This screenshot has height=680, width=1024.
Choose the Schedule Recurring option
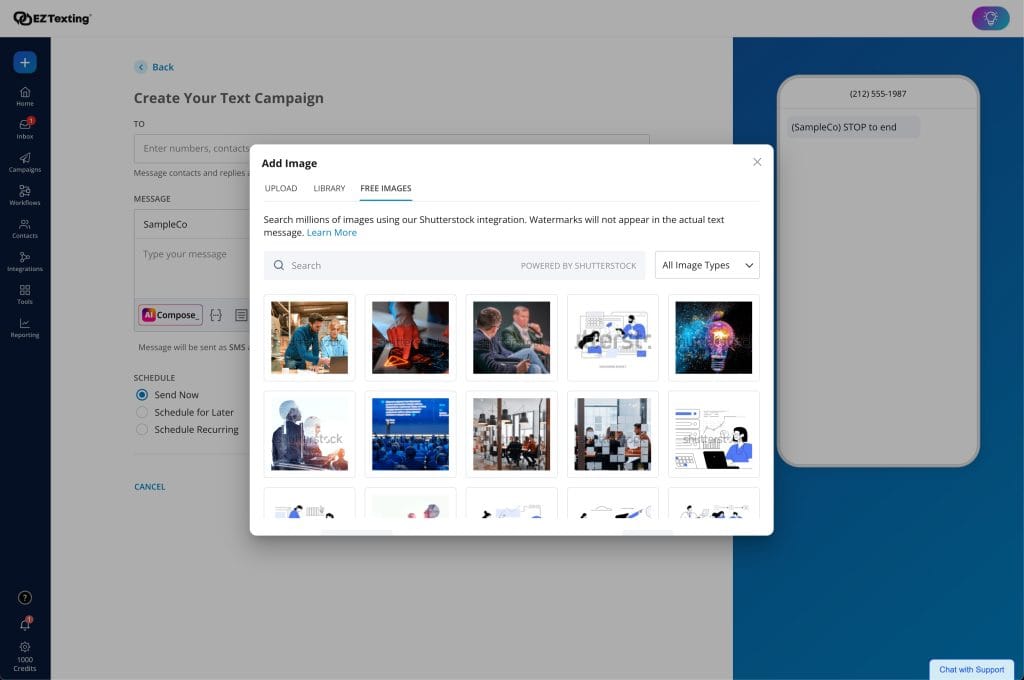(142, 429)
